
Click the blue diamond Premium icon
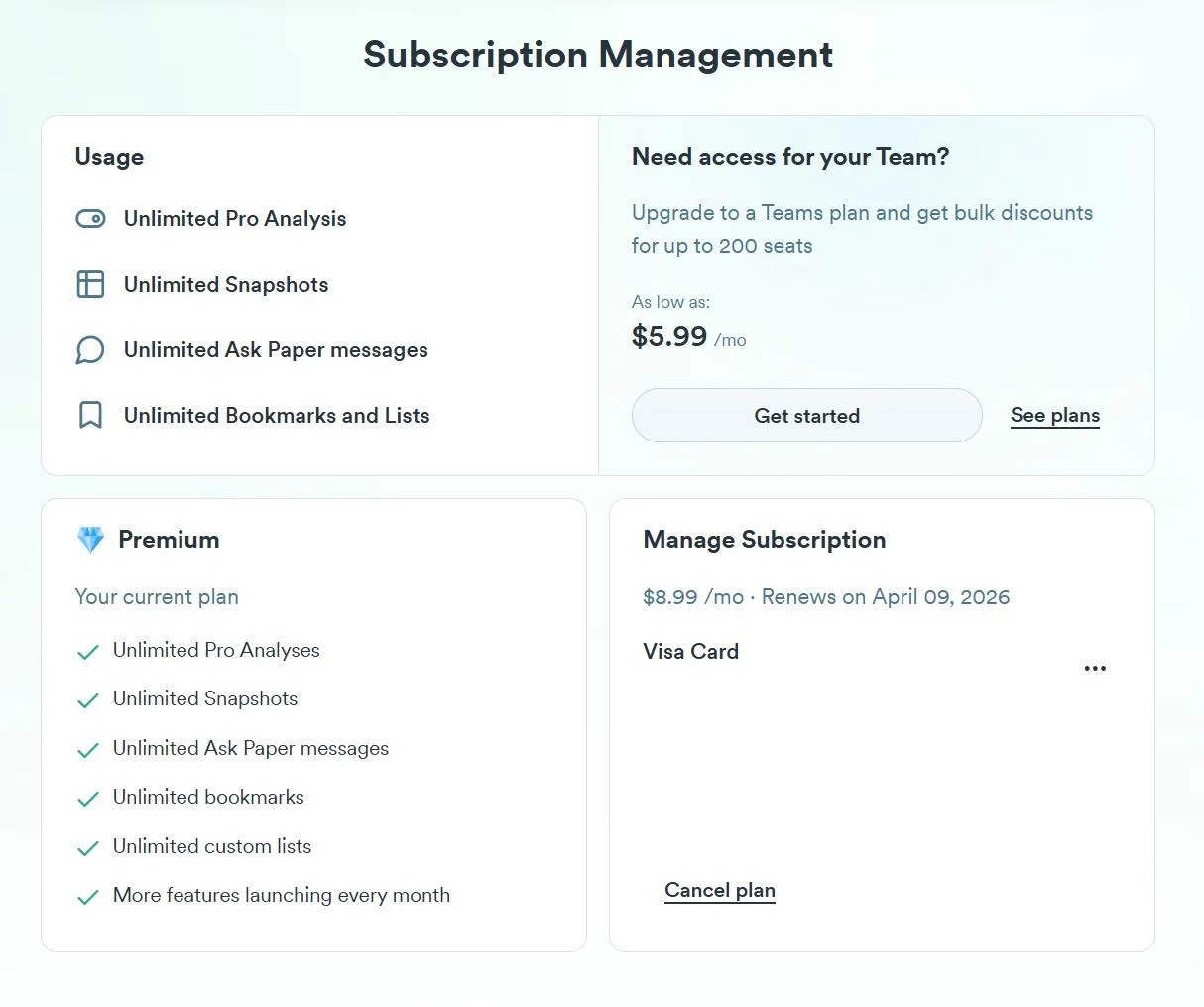tap(90, 540)
